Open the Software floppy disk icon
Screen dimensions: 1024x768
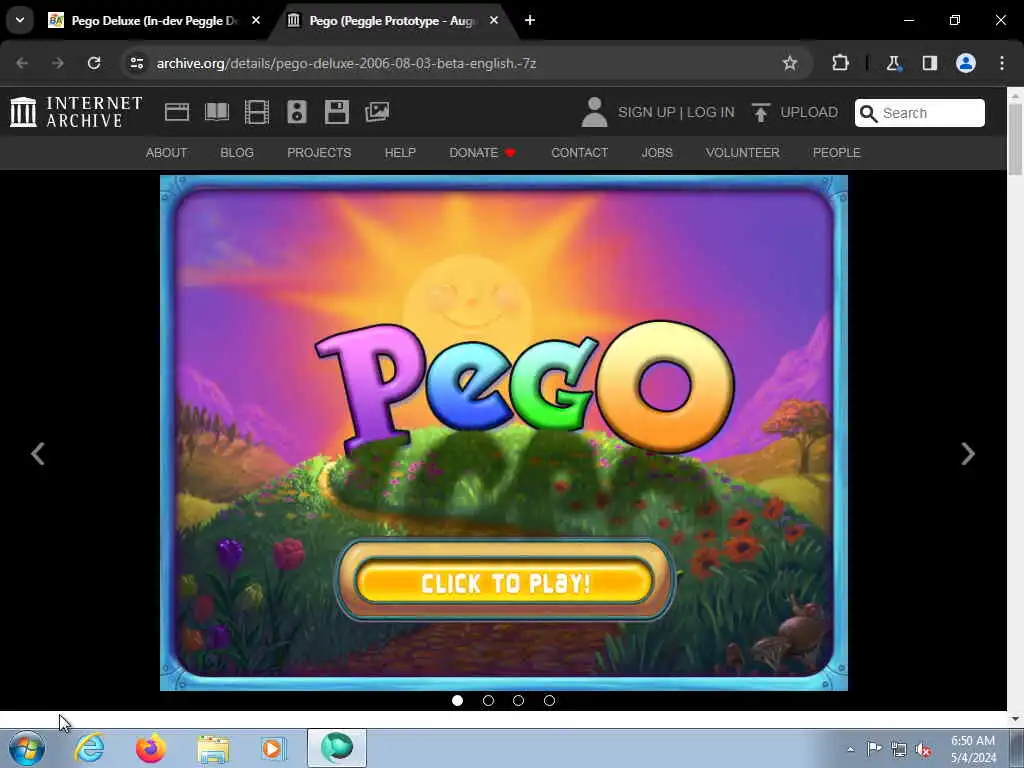pyautogui.click(x=337, y=112)
